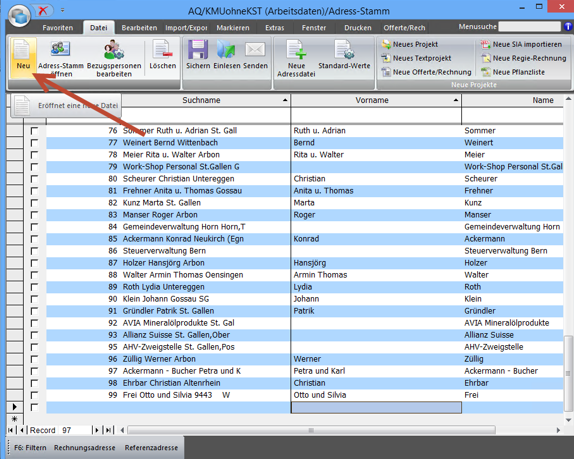Tick checkbox for row 99 Frei
The height and width of the screenshot is (459, 574).
(x=34, y=395)
